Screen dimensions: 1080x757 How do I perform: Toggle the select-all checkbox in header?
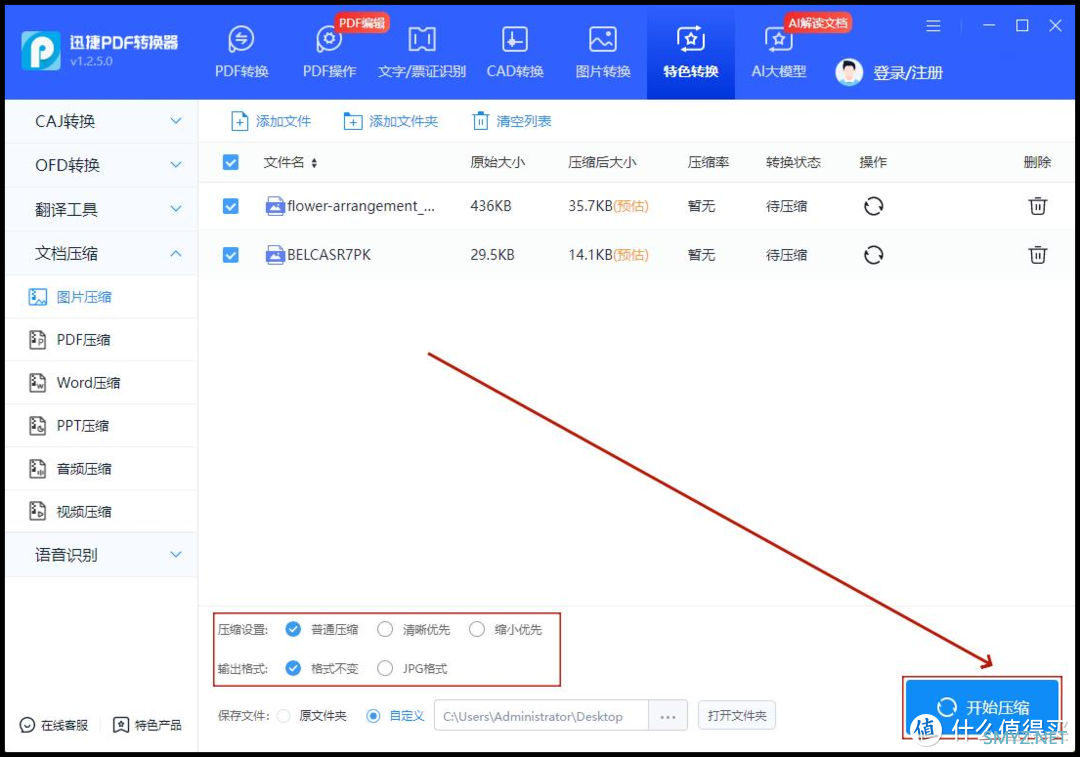click(231, 163)
